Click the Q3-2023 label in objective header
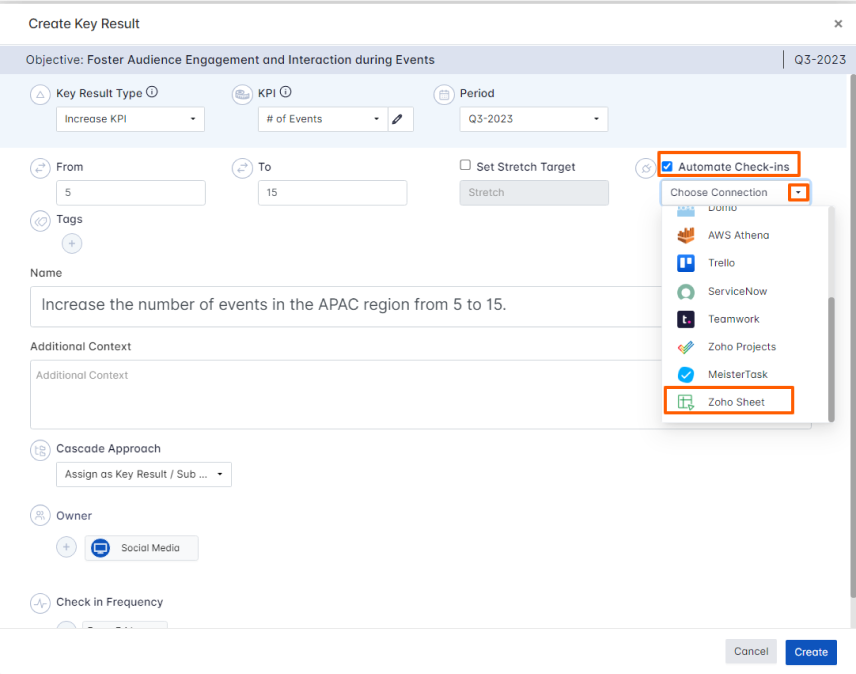This screenshot has width=856, height=674. (x=819, y=60)
